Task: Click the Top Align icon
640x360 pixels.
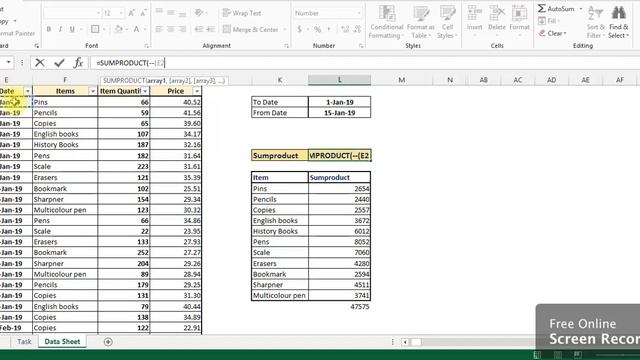Action: [x=159, y=13]
